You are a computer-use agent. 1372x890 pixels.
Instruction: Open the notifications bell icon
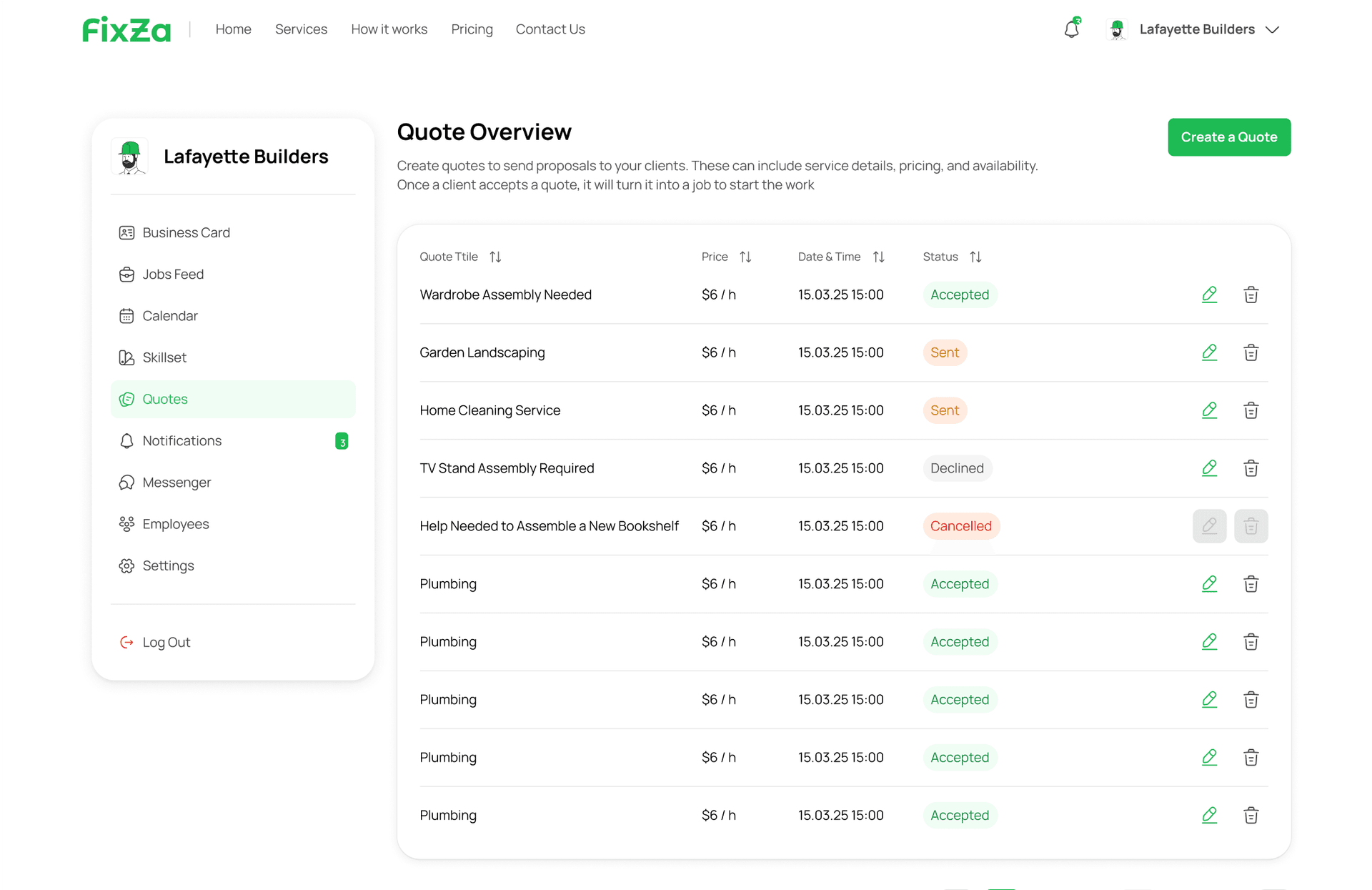pyautogui.click(x=1071, y=29)
